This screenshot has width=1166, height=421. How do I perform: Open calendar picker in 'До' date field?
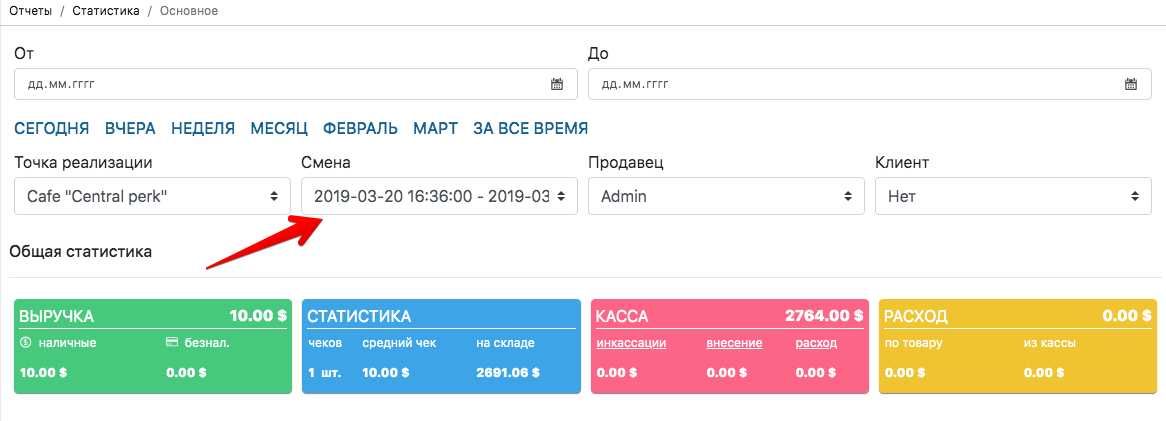pos(1131,84)
